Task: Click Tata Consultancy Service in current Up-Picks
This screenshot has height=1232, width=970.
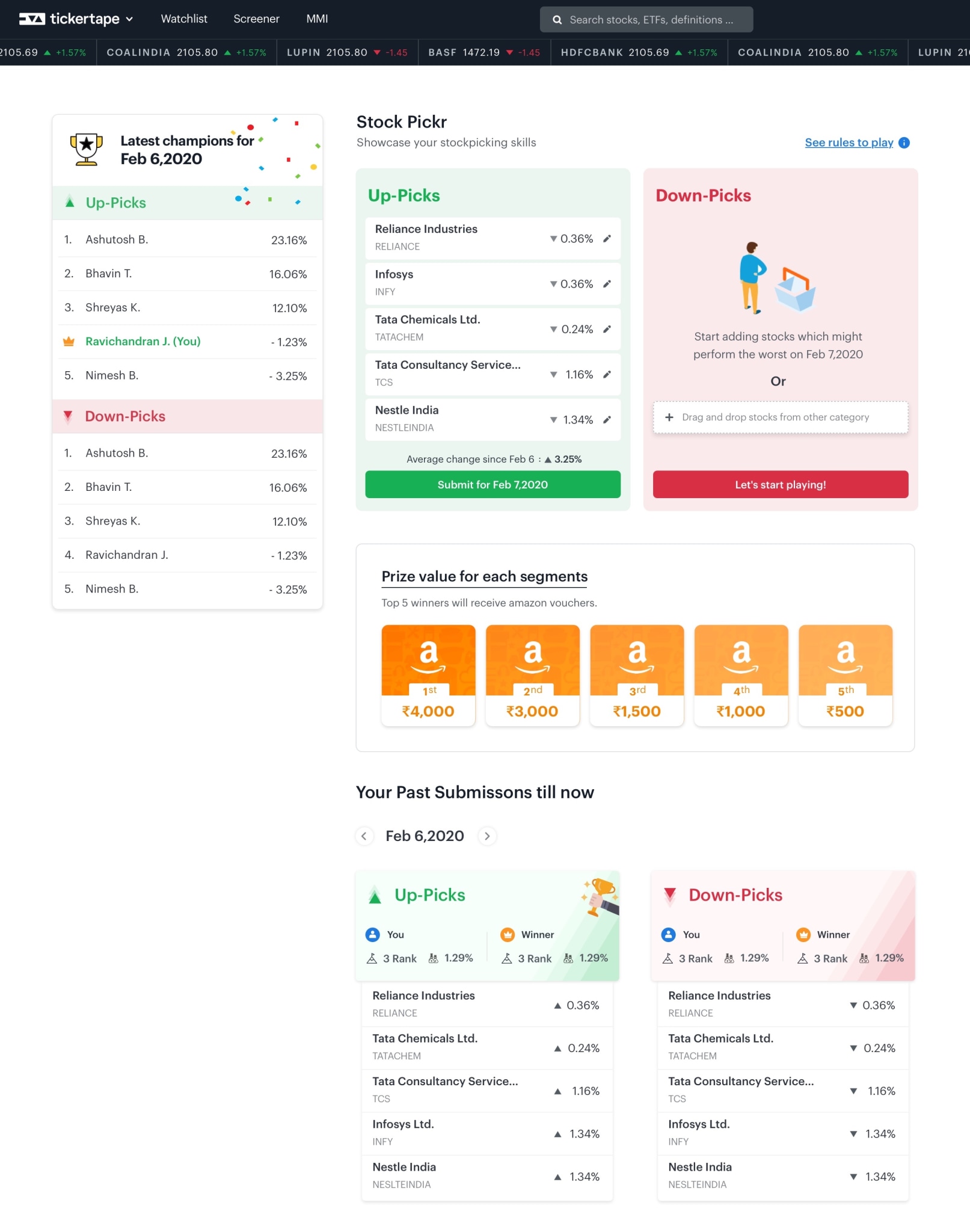Action: (x=493, y=374)
